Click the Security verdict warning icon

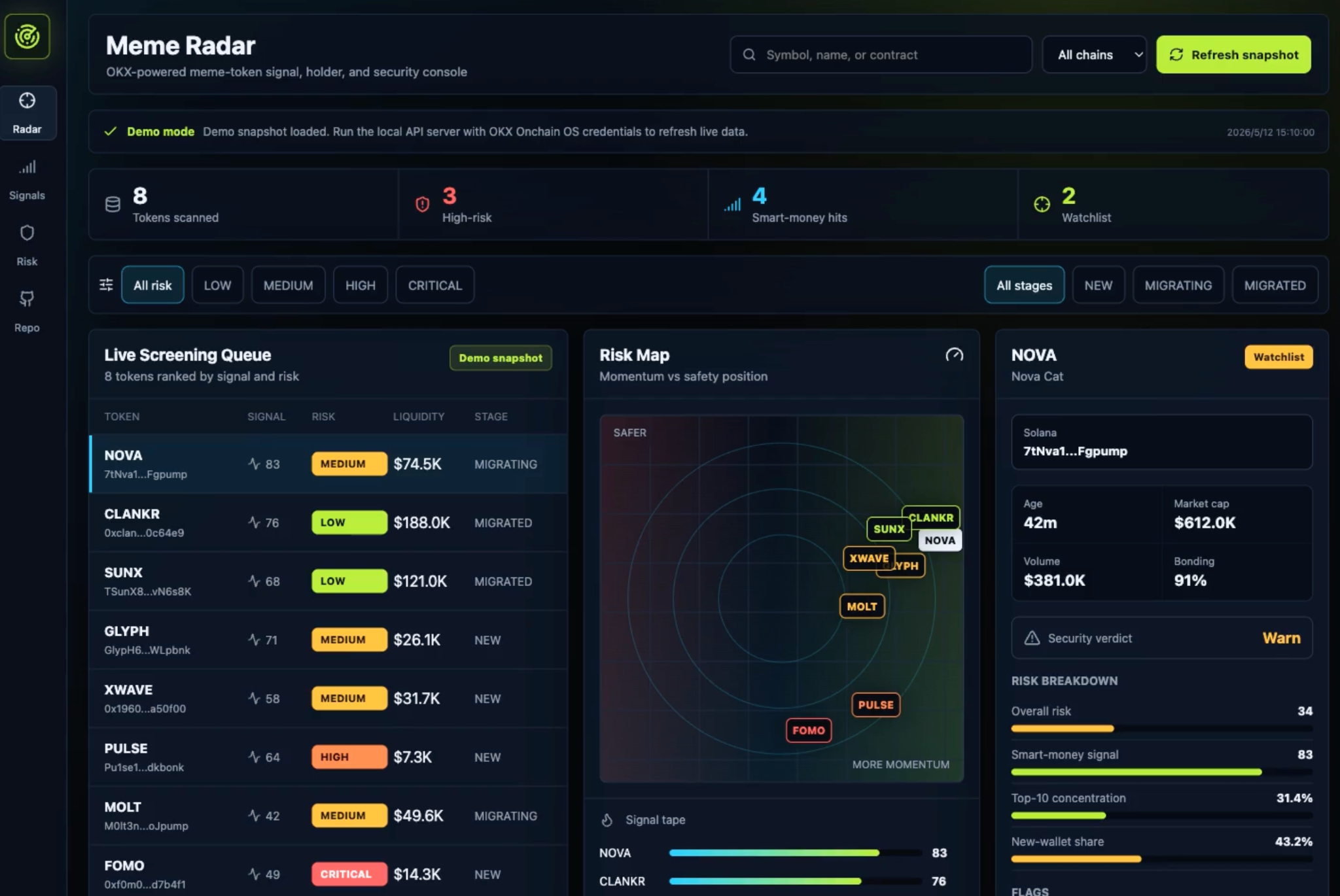[1032, 638]
